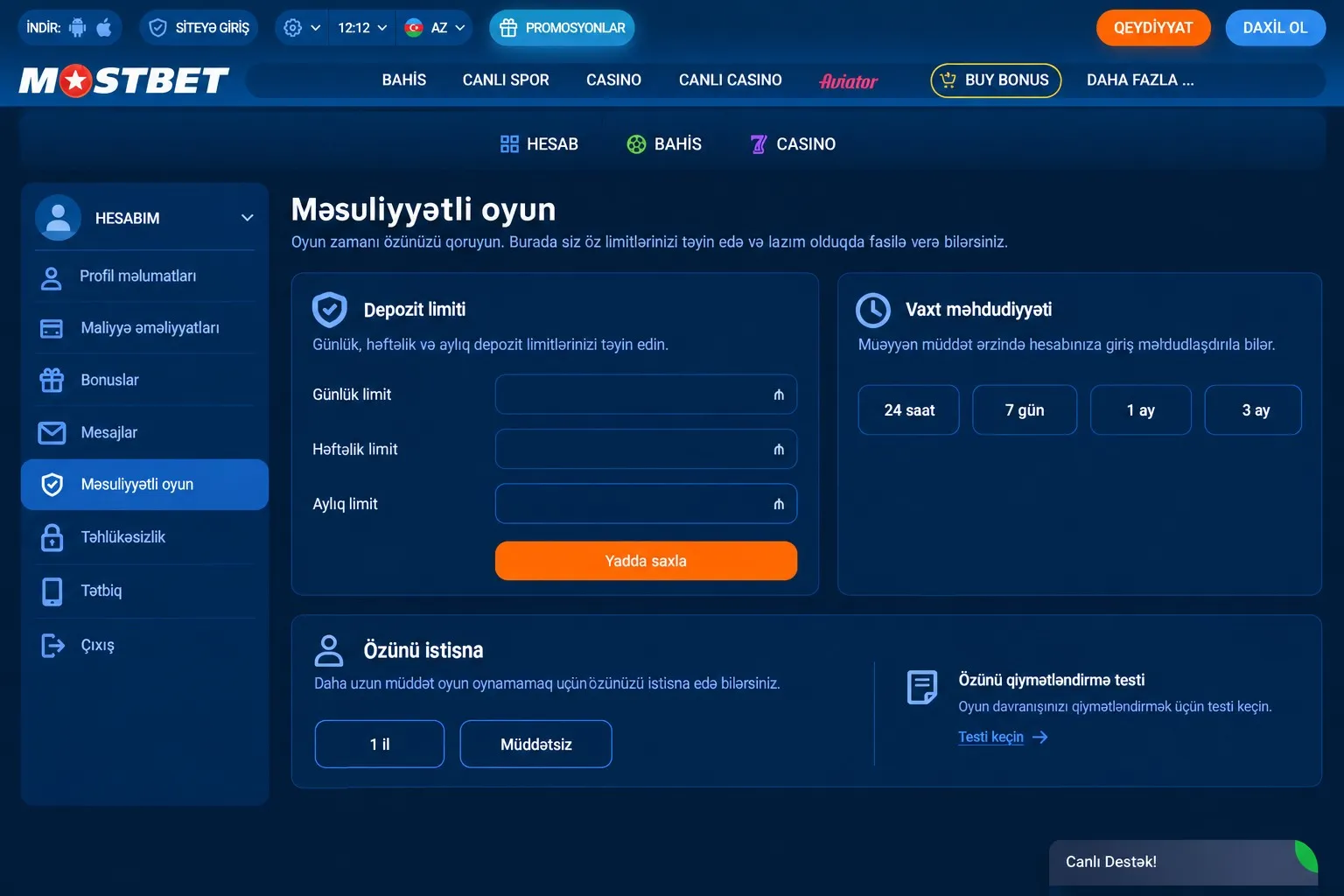
Task: Open the Aviator game link
Action: pyautogui.click(x=849, y=81)
